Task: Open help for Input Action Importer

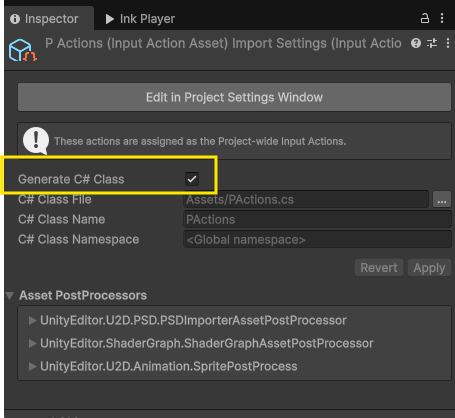Action: pos(416,43)
